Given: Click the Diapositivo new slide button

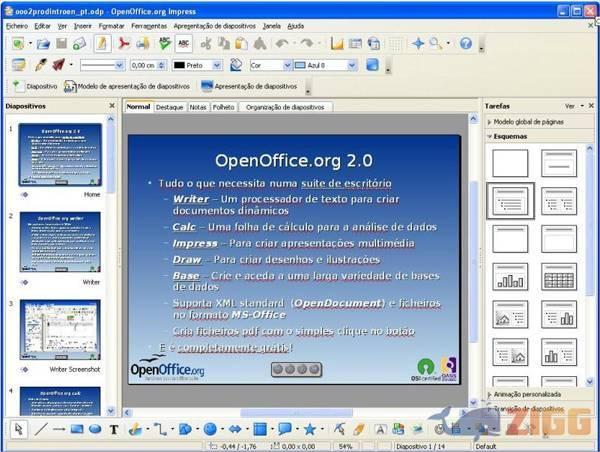Looking at the screenshot, I should (34, 86).
